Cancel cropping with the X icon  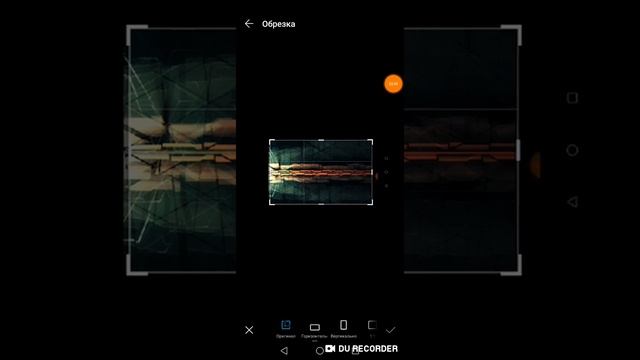point(249,330)
